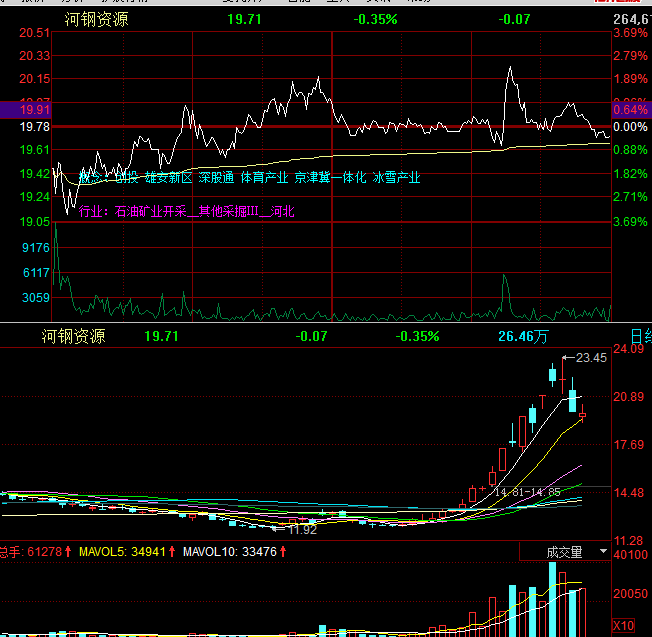Select the 20.89 K-line price axis label
Screen dimensions: 652x637
(x=628, y=397)
